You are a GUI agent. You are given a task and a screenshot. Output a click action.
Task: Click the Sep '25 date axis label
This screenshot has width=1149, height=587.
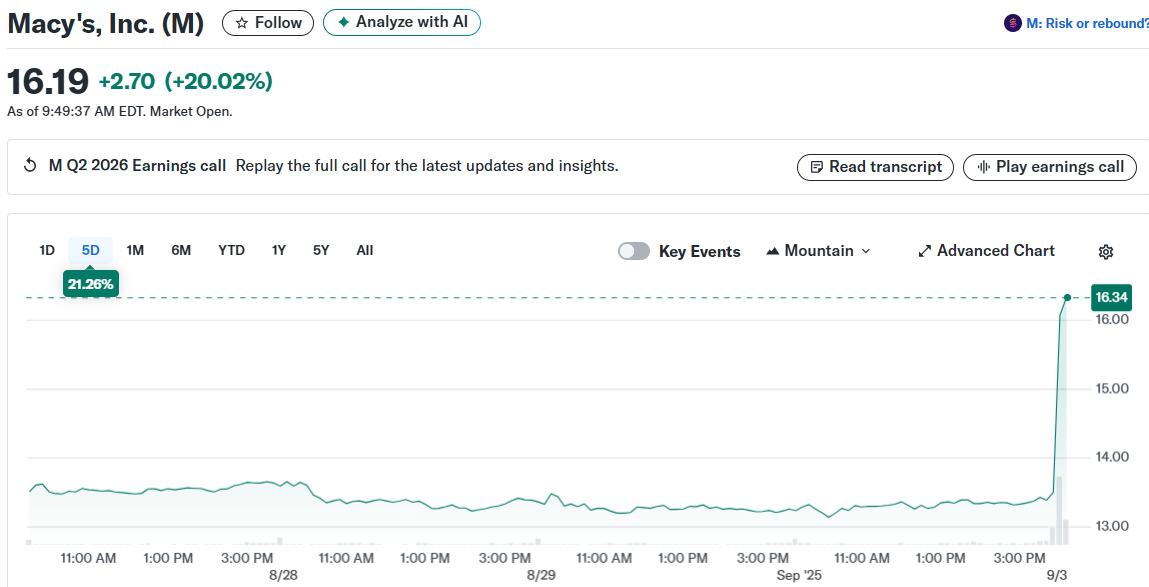coord(799,575)
